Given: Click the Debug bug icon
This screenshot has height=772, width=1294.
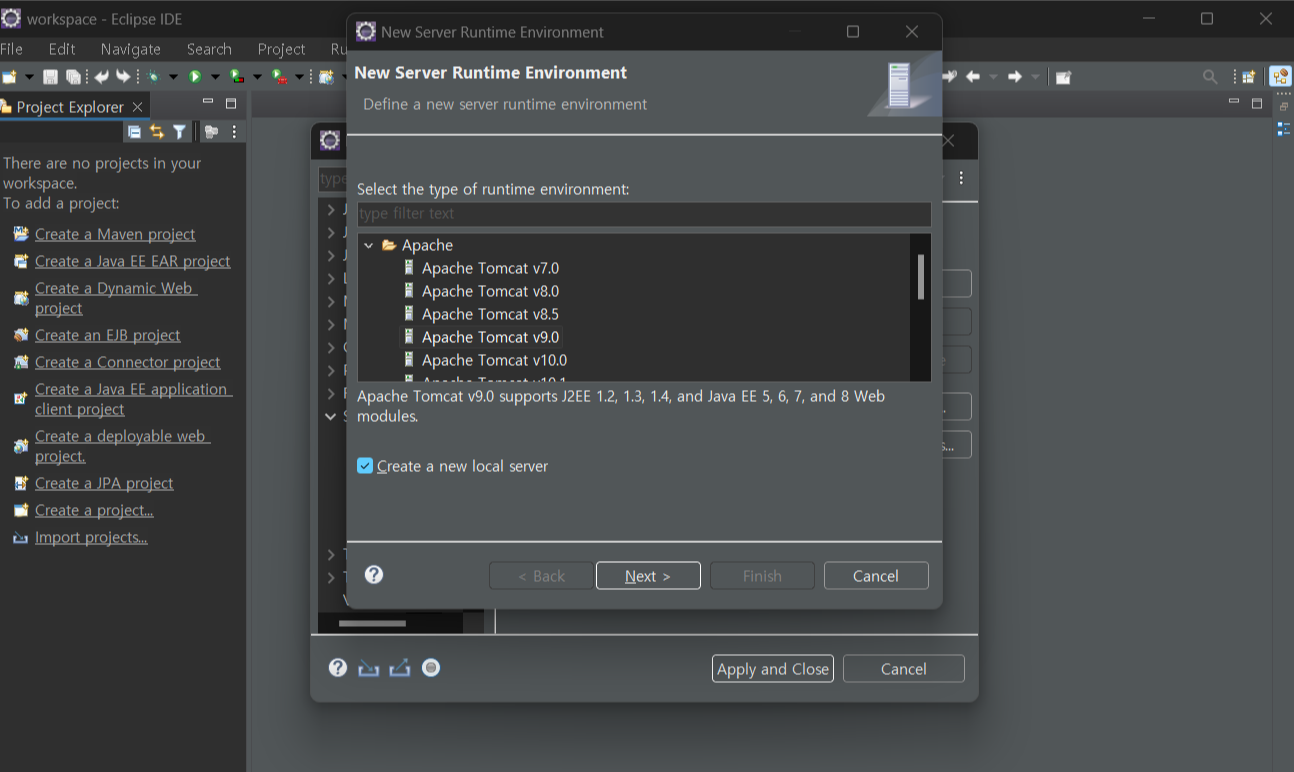Looking at the screenshot, I should coord(153,77).
